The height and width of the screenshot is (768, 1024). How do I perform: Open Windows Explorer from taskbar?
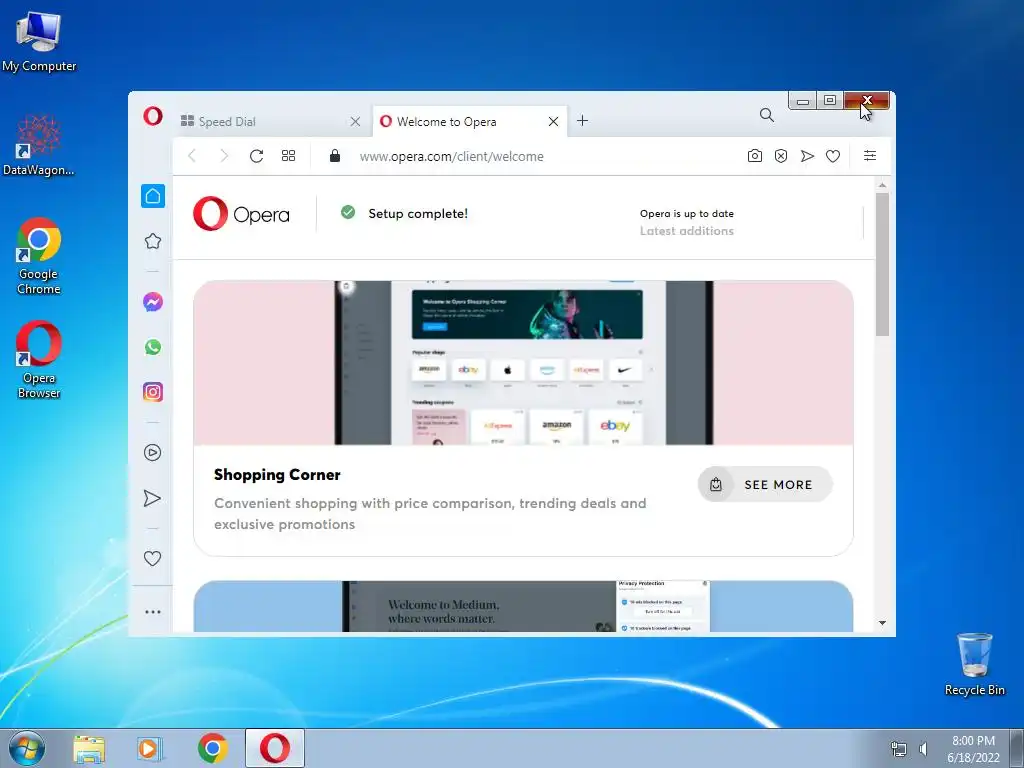tap(89, 748)
